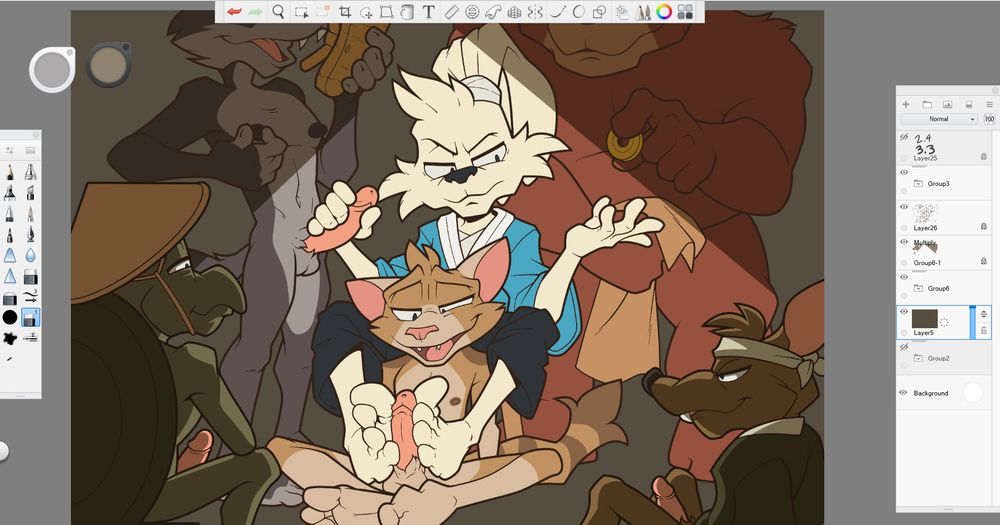Hide Layer26 using eye icon

(904, 207)
